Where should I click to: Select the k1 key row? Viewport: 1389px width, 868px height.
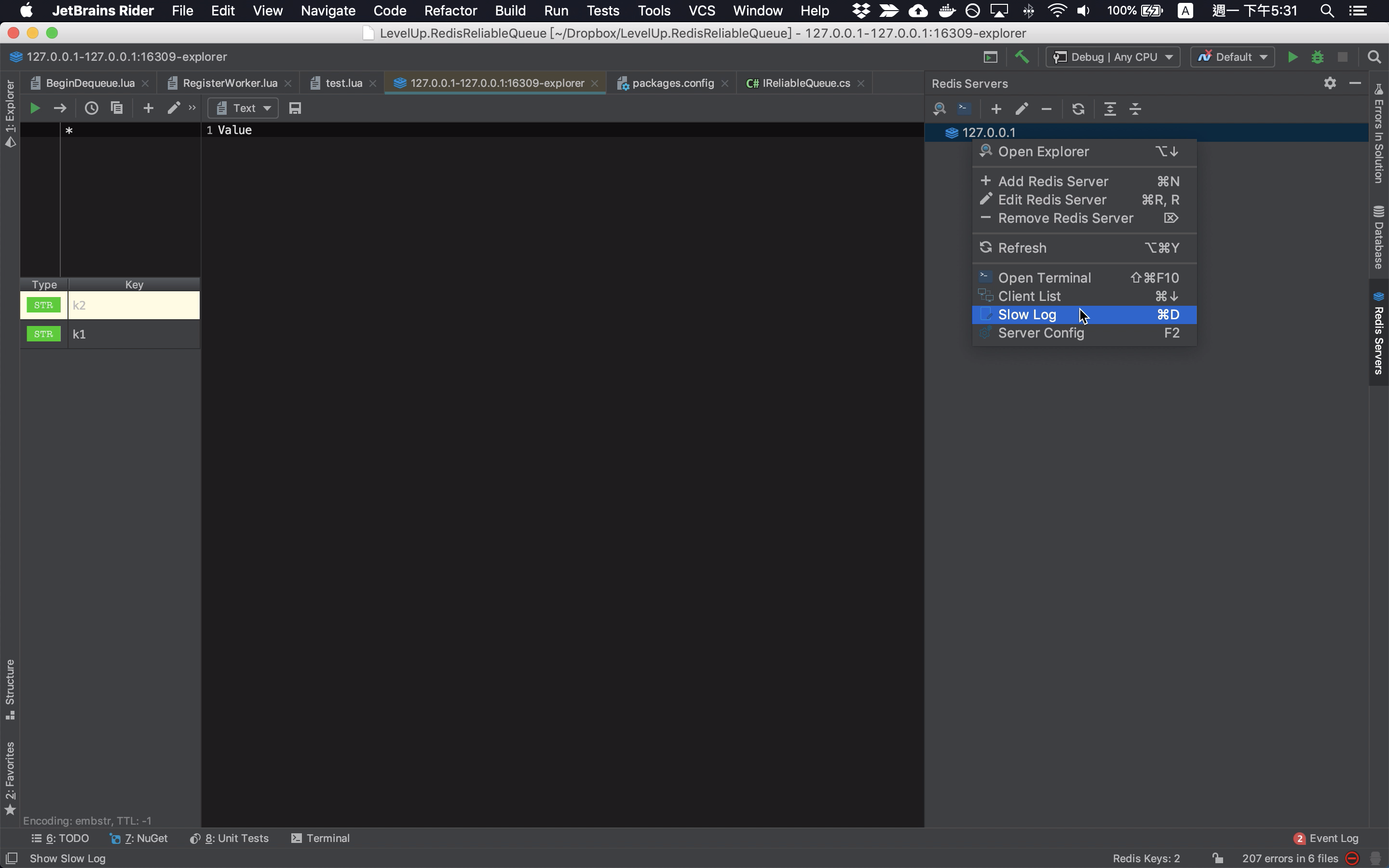pos(110,334)
